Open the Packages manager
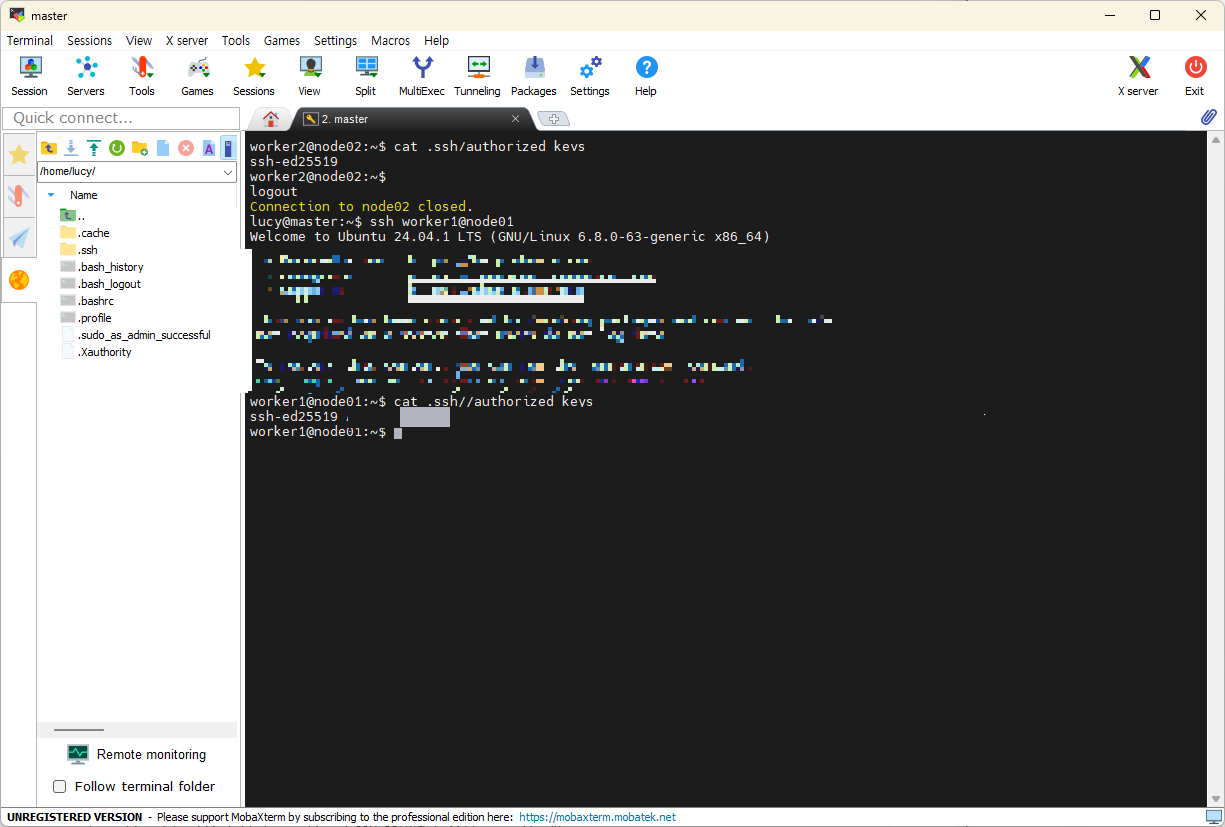Screen dimensions: 1225x827 coord(534,77)
